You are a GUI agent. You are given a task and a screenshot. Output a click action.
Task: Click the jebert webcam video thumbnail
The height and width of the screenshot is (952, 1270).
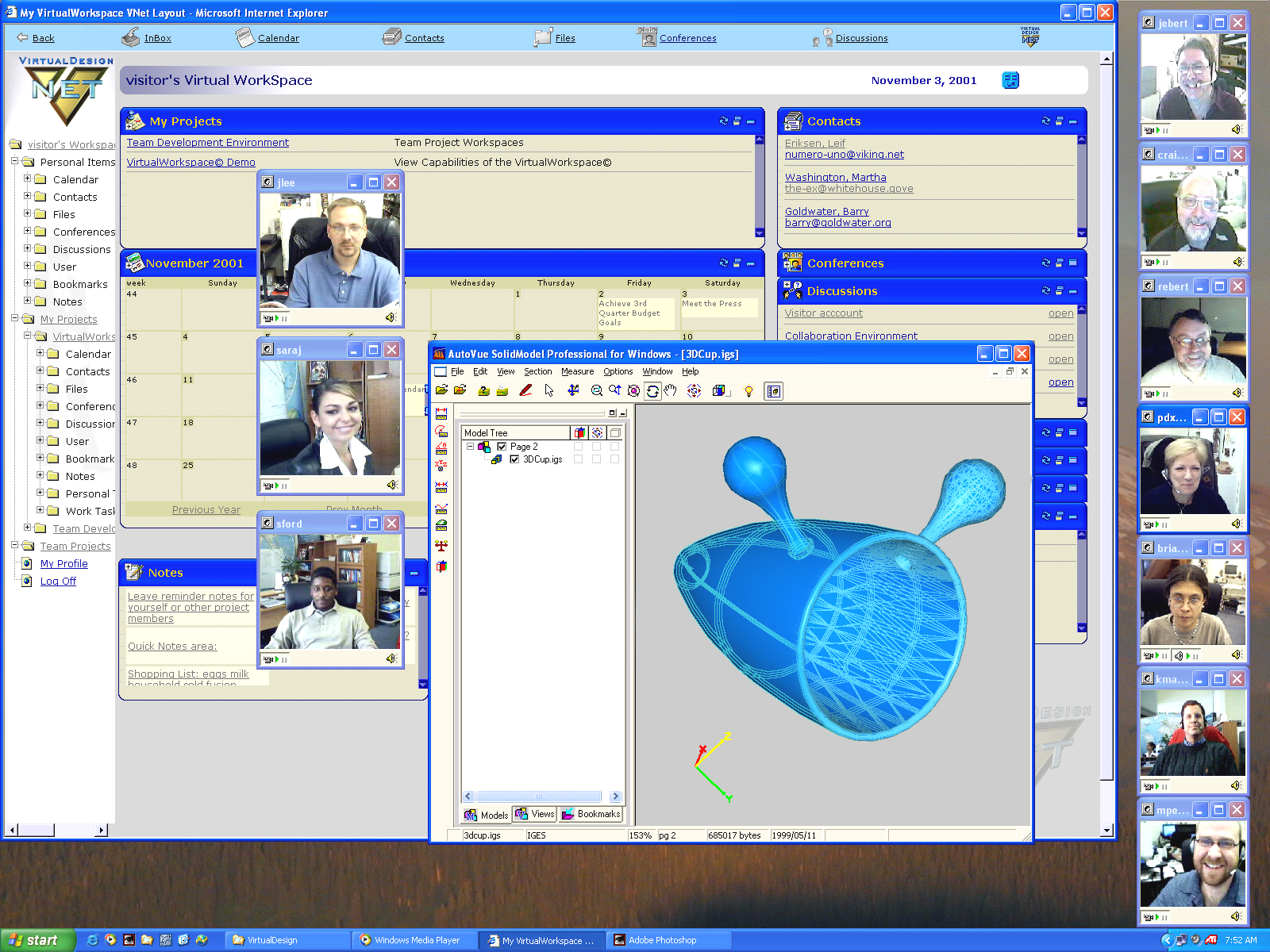pos(1193,77)
